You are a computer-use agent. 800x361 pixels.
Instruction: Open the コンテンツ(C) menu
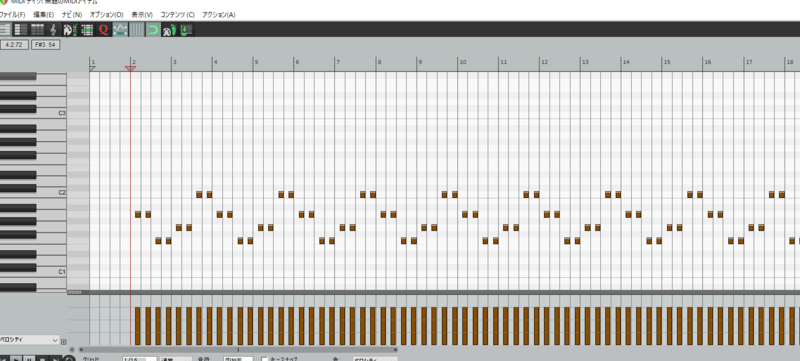178,15
